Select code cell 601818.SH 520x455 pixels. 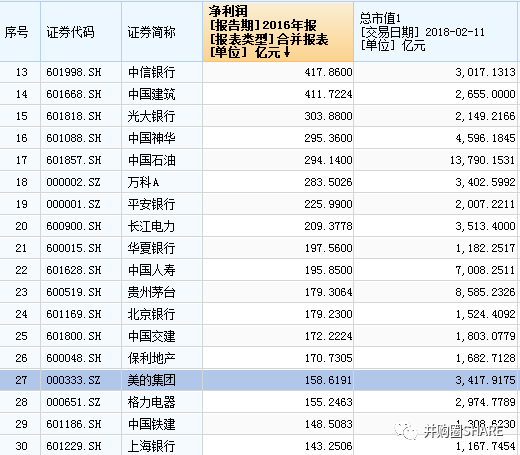click(x=81, y=116)
